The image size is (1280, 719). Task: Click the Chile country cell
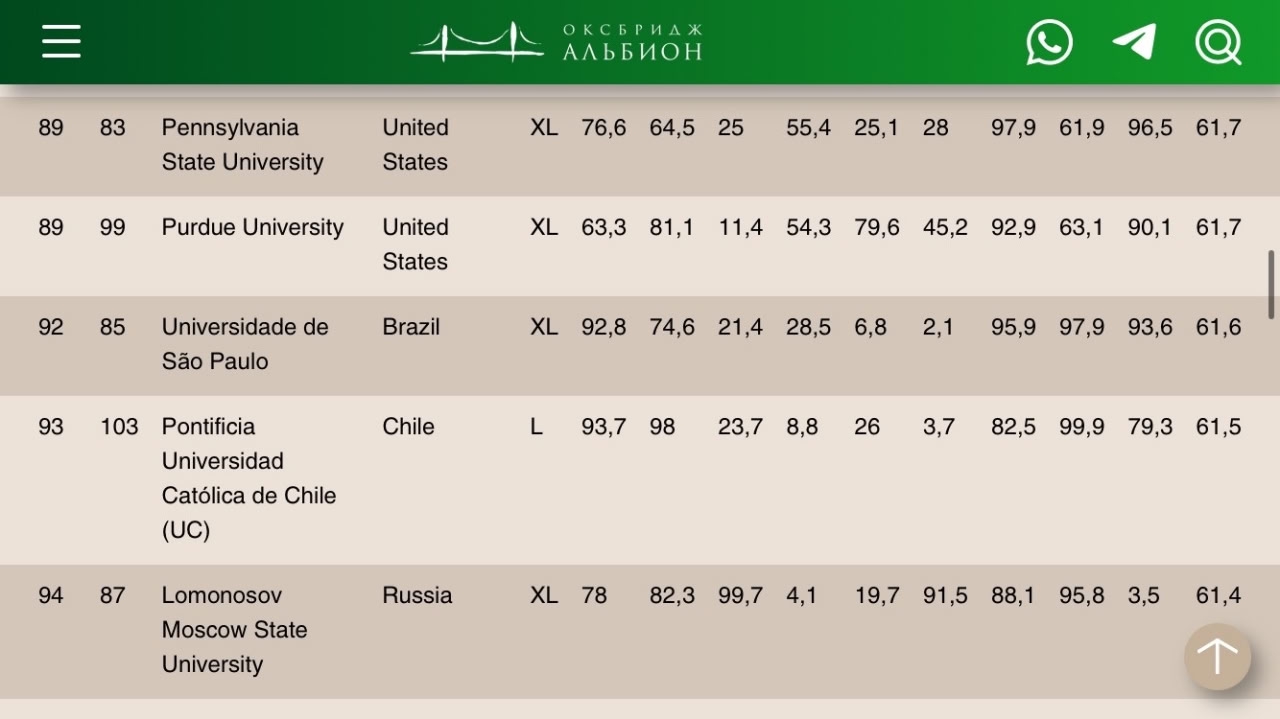click(x=408, y=427)
